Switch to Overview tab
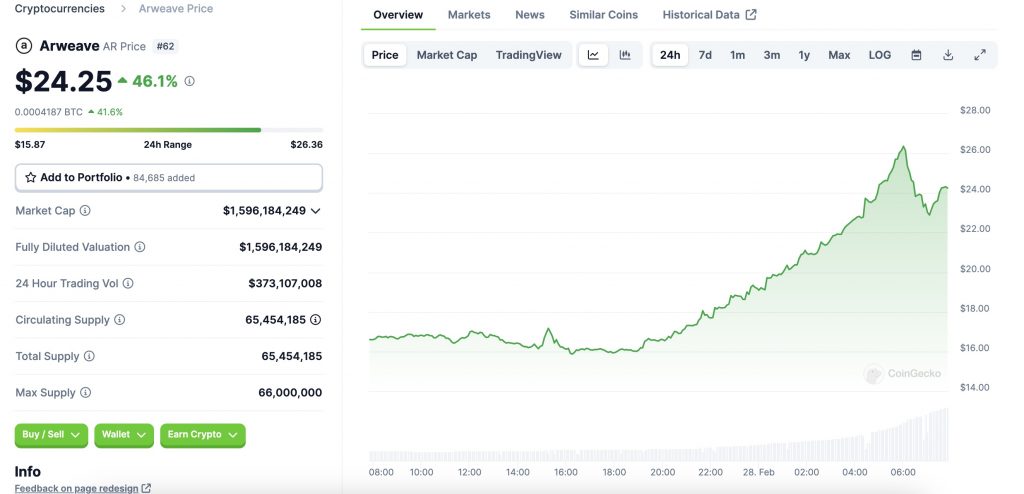The image size is (1024, 494). tap(398, 14)
